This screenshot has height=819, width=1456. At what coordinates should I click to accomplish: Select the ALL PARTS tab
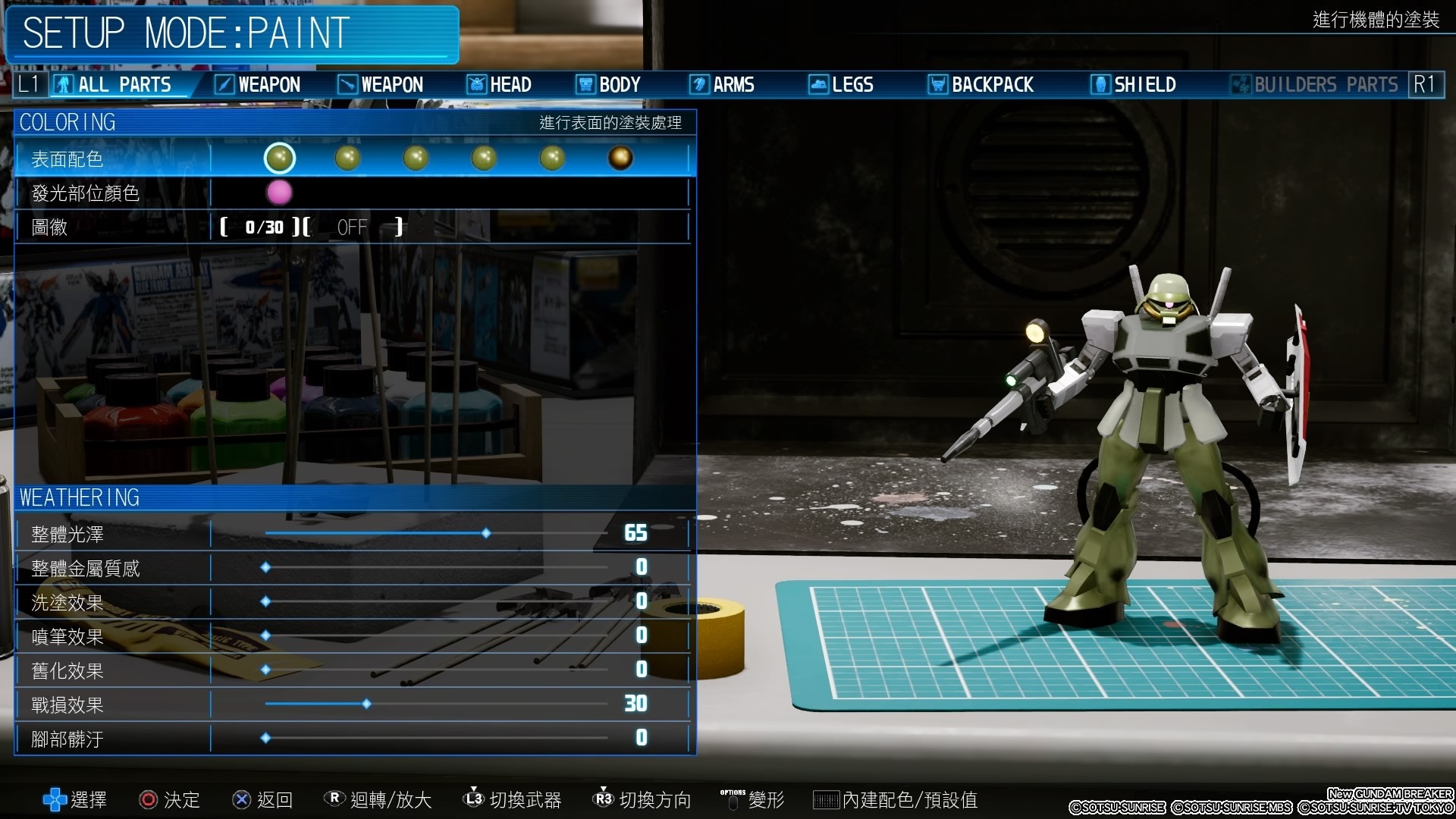tap(121, 84)
